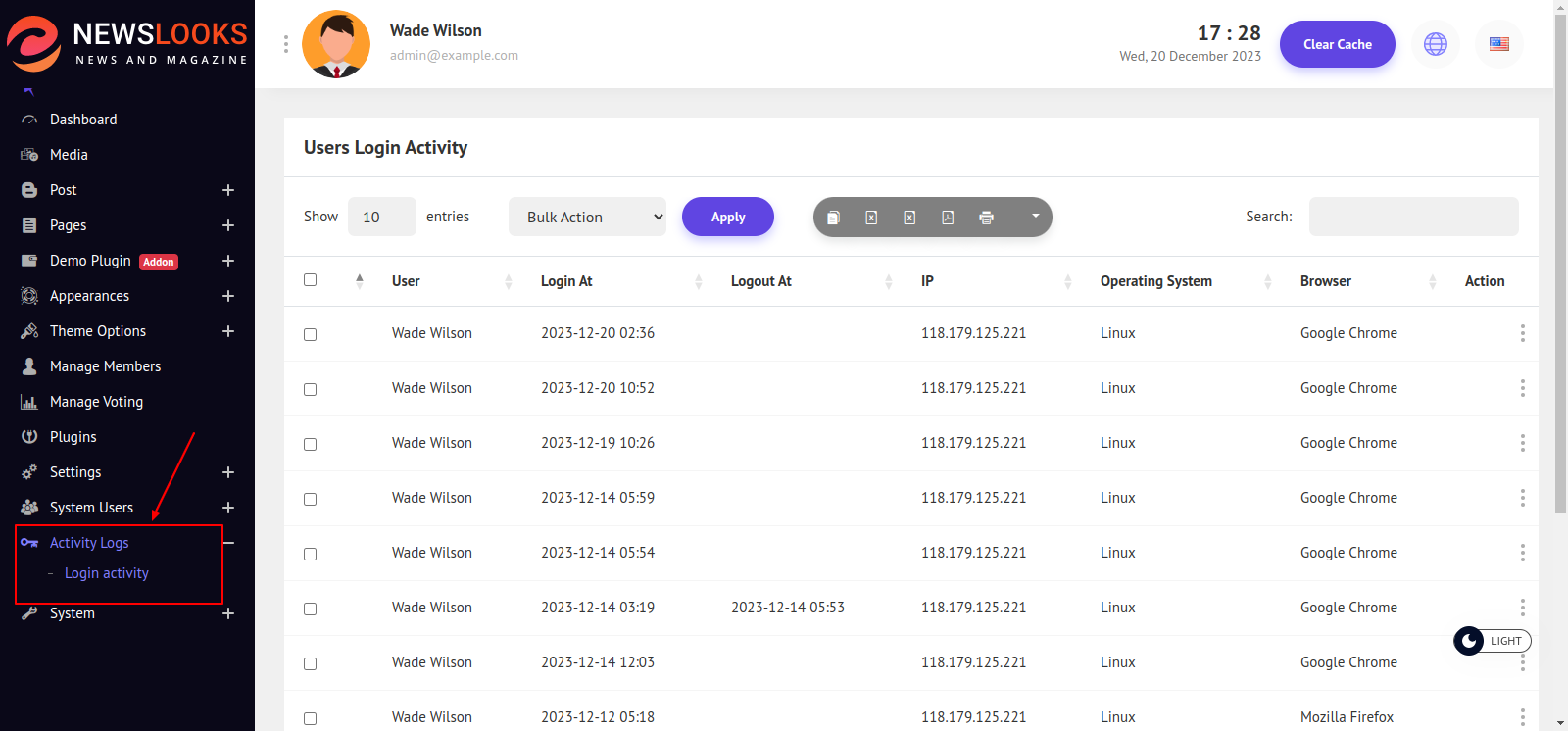The image size is (1568, 731).
Task: Open export toolbar dropdown arrow
Action: coord(1035,217)
